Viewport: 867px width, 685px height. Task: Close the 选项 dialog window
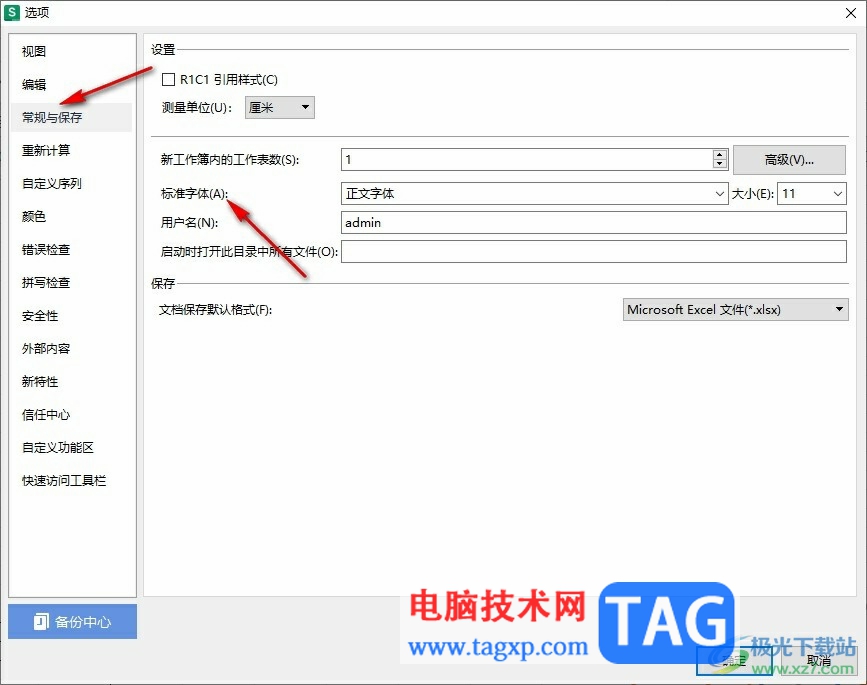pyautogui.click(x=850, y=13)
